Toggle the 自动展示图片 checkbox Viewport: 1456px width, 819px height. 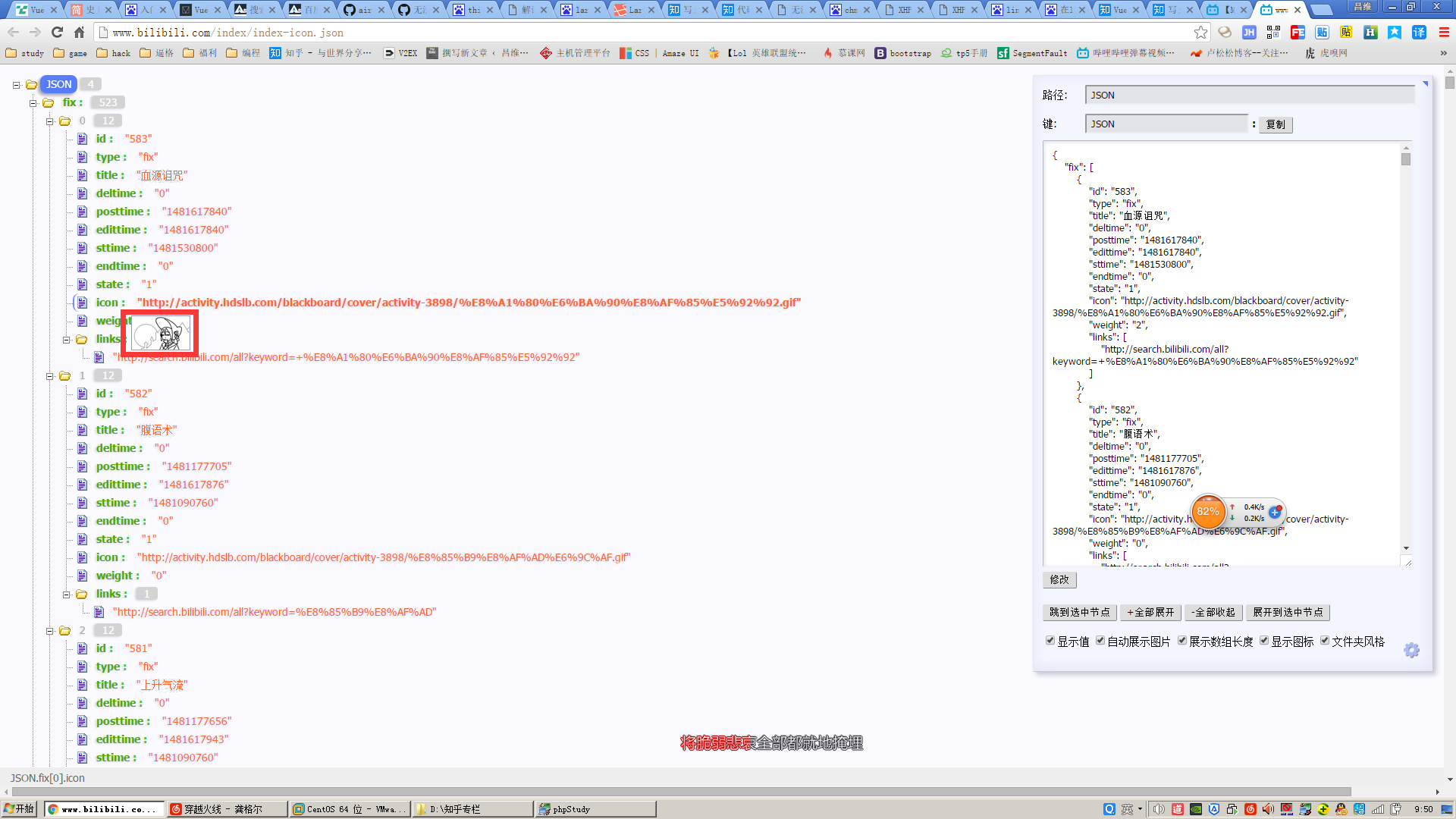[1100, 641]
